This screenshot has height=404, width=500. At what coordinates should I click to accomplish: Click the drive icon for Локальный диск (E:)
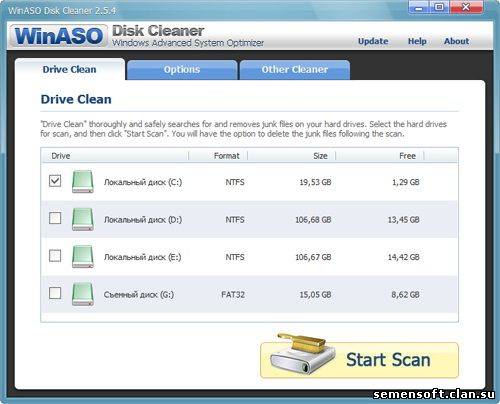tap(83, 257)
